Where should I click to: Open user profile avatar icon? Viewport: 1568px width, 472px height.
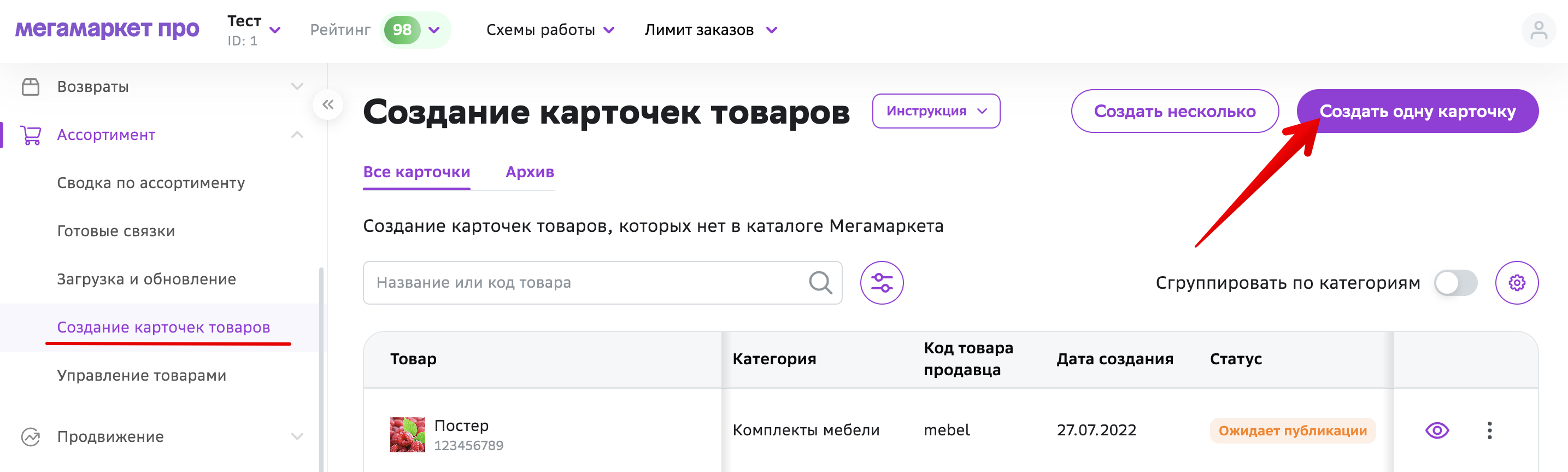1538,30
